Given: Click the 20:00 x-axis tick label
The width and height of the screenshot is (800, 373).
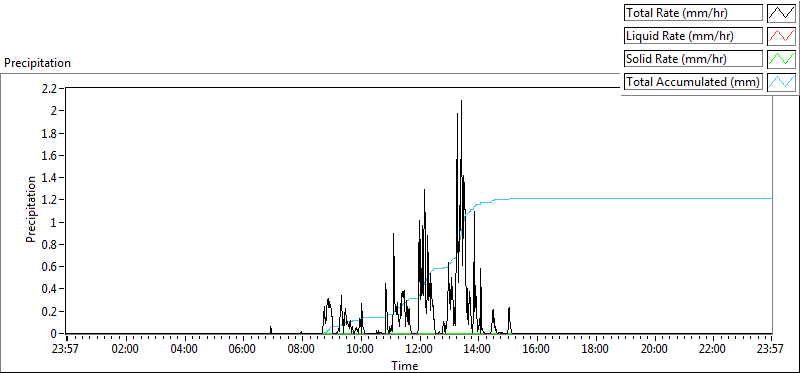Looking at the screenshot, I should tap(655, 350).
